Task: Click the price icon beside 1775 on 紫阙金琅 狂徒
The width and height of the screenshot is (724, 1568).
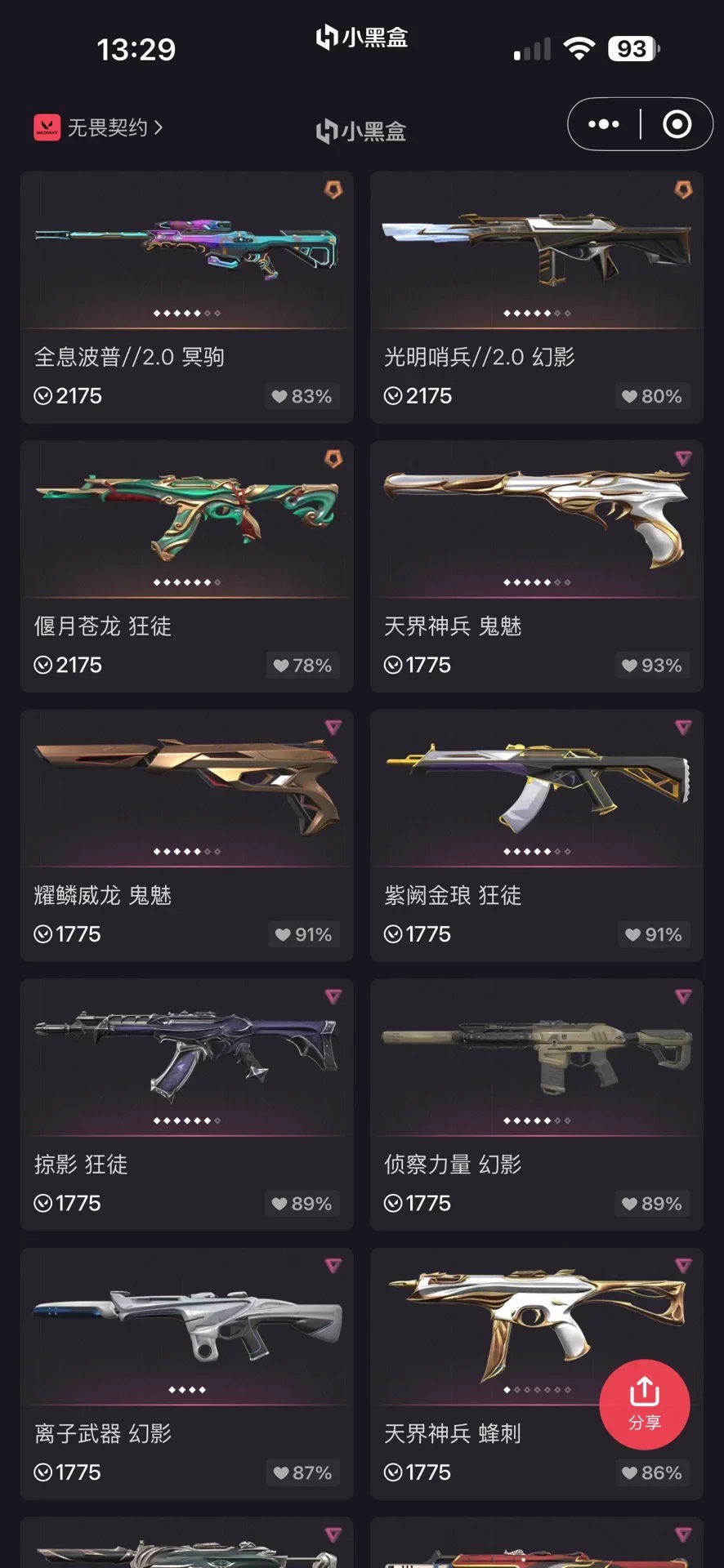Action: pyautogui.click(x=393, y=934)
